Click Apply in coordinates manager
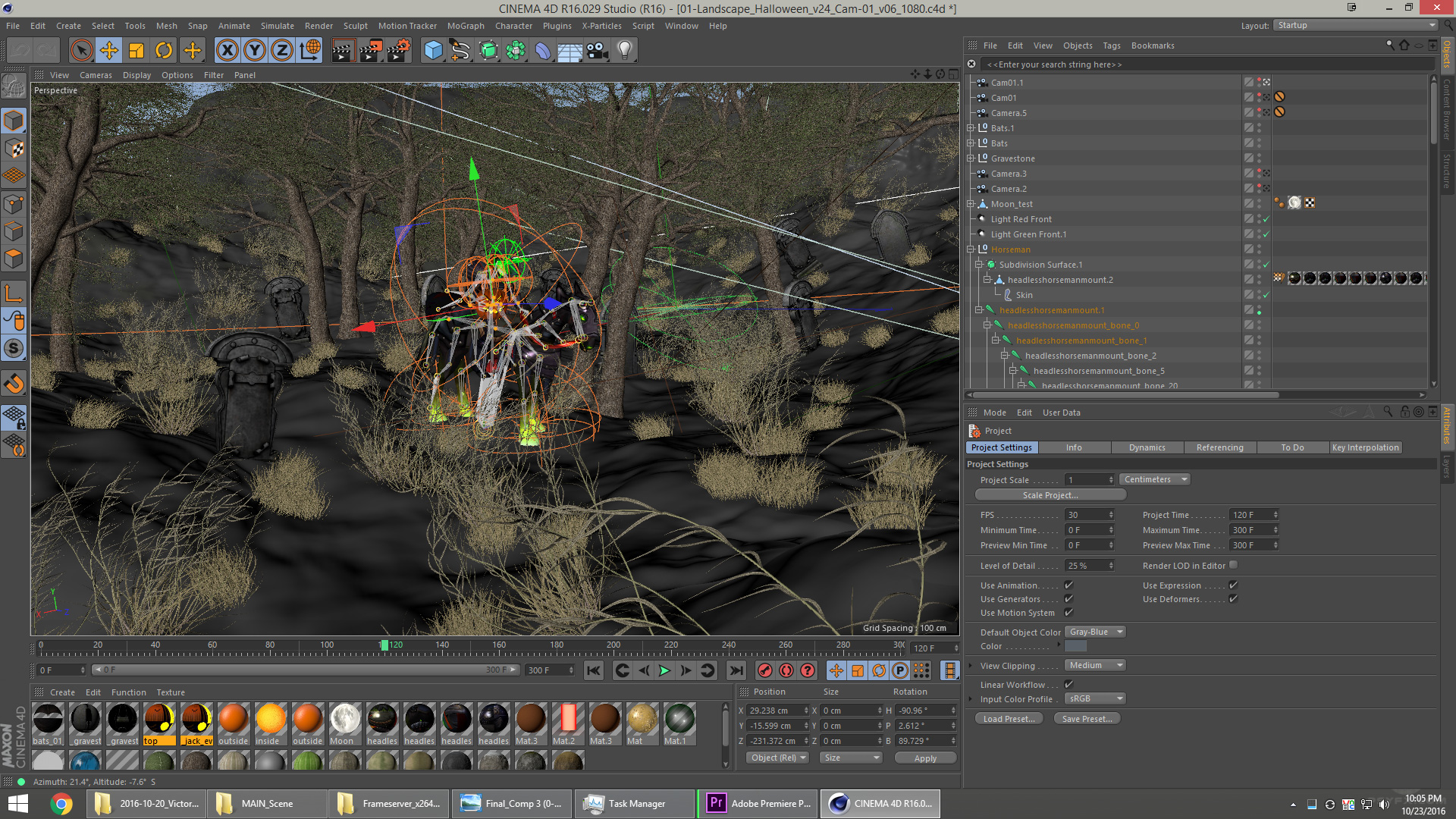This screenshot has height=819, width=1456. [925, 758]
